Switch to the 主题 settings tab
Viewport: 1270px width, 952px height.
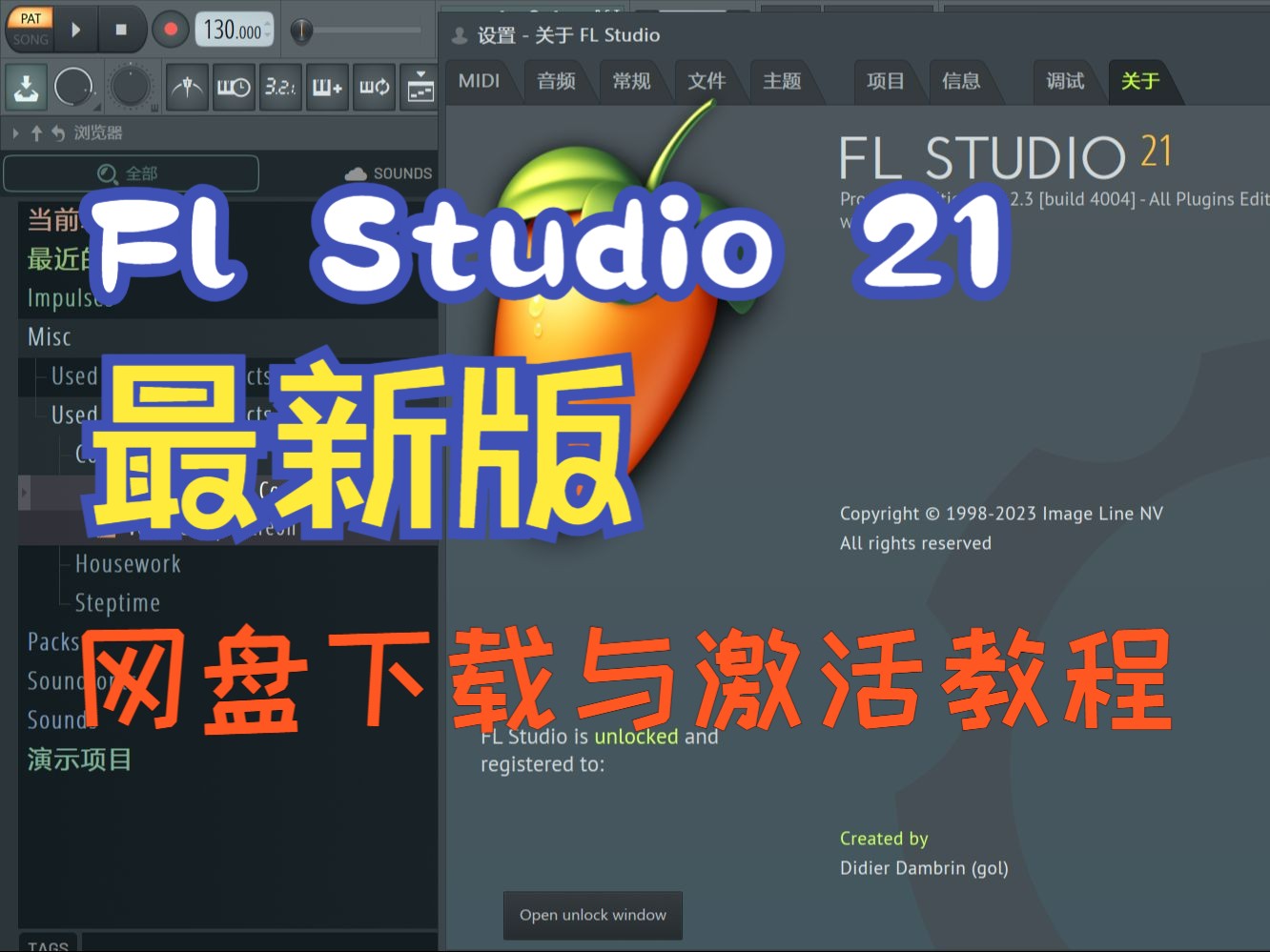click(x=782, y=81)
